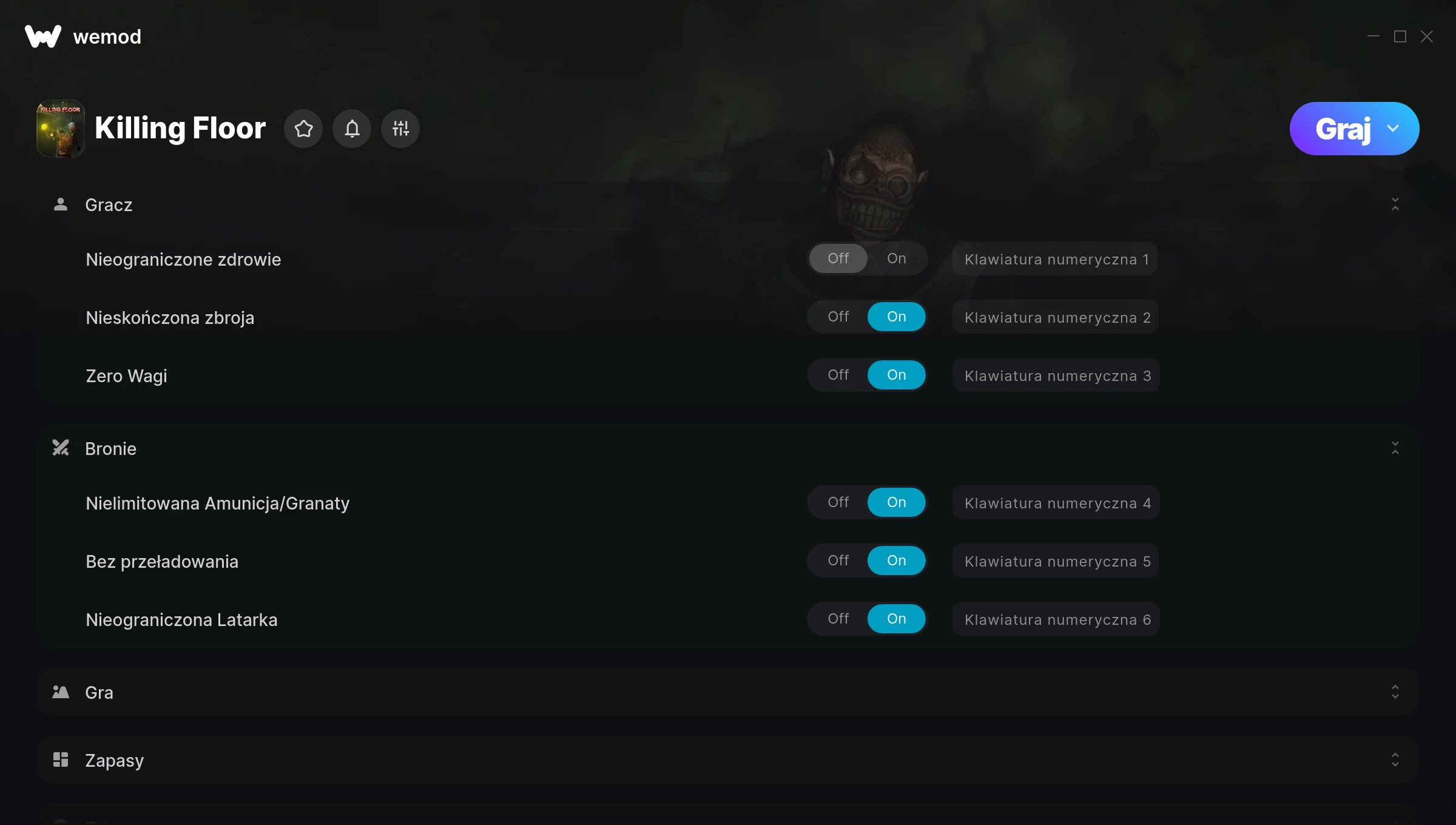Switch Zero Wagi to Off
This screenshot has width=1456, height=825.
[x=838, y=375]
